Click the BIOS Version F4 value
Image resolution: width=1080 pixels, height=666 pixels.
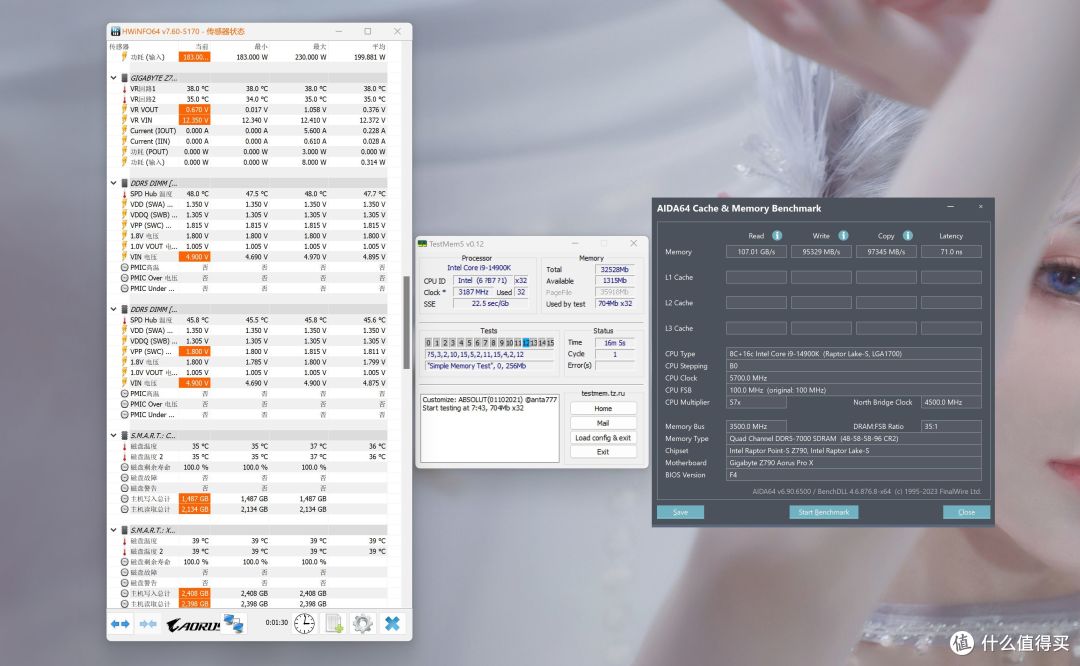click(853, 475)
